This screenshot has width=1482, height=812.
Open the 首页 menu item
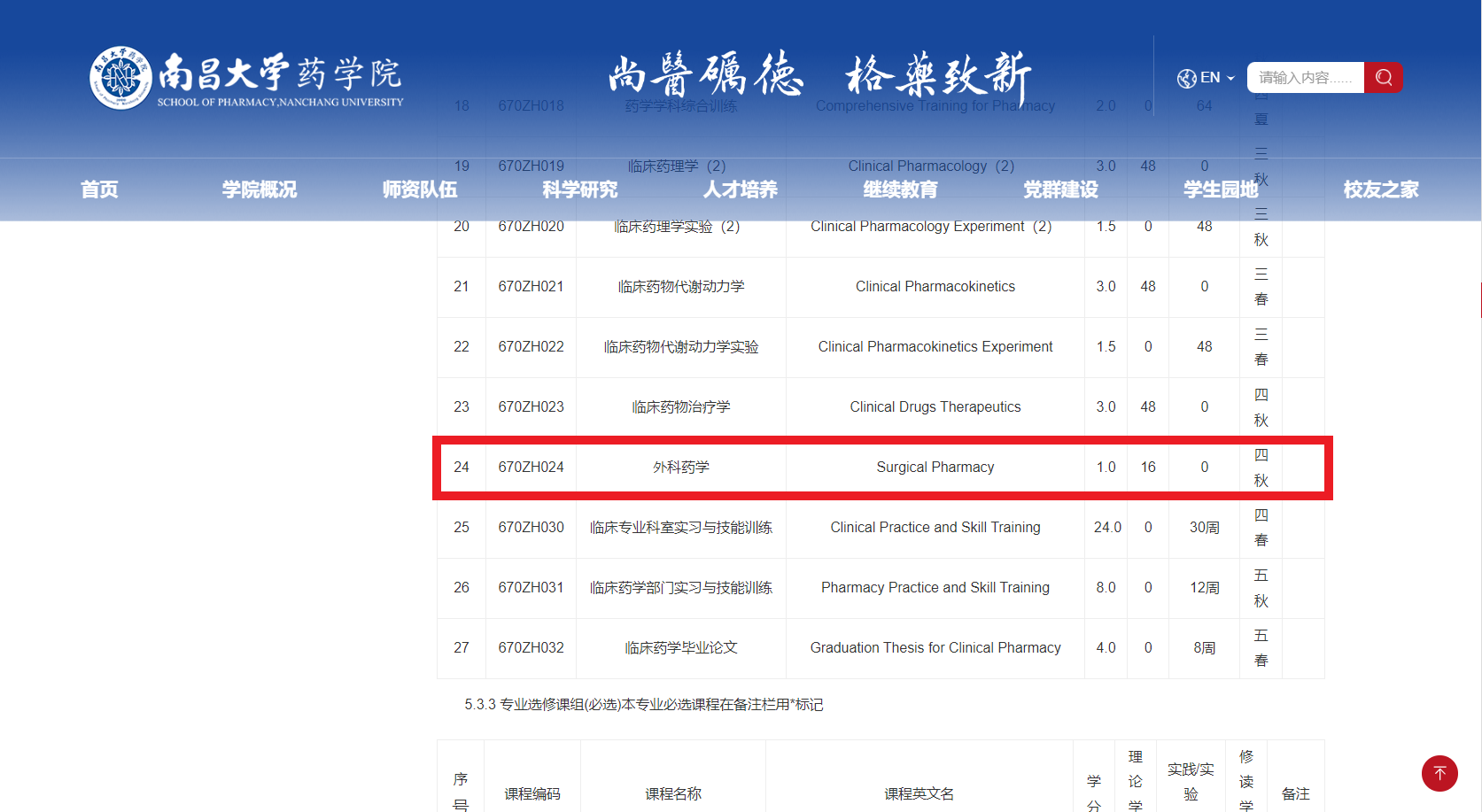point(98,189)
